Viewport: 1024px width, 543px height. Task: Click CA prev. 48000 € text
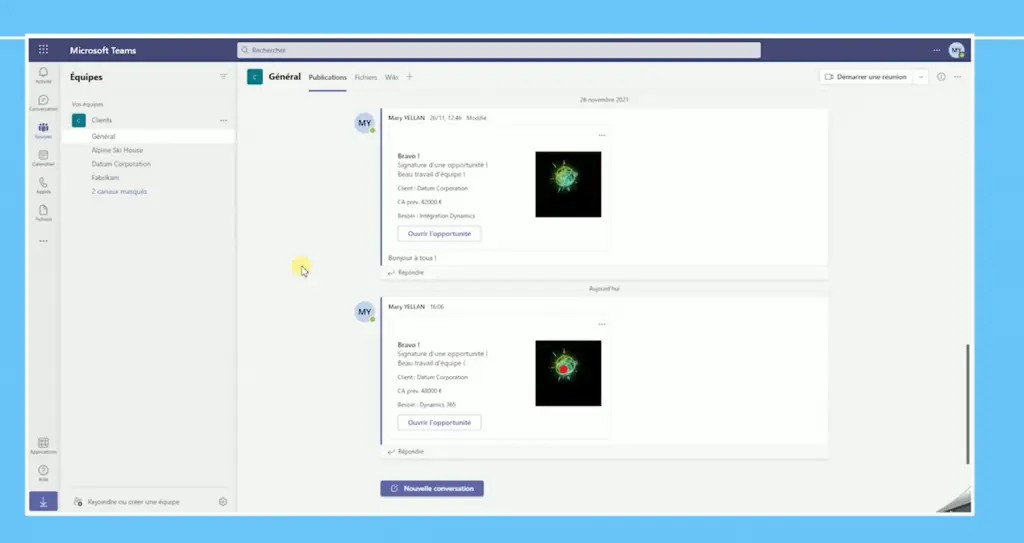tap(420, 391)
